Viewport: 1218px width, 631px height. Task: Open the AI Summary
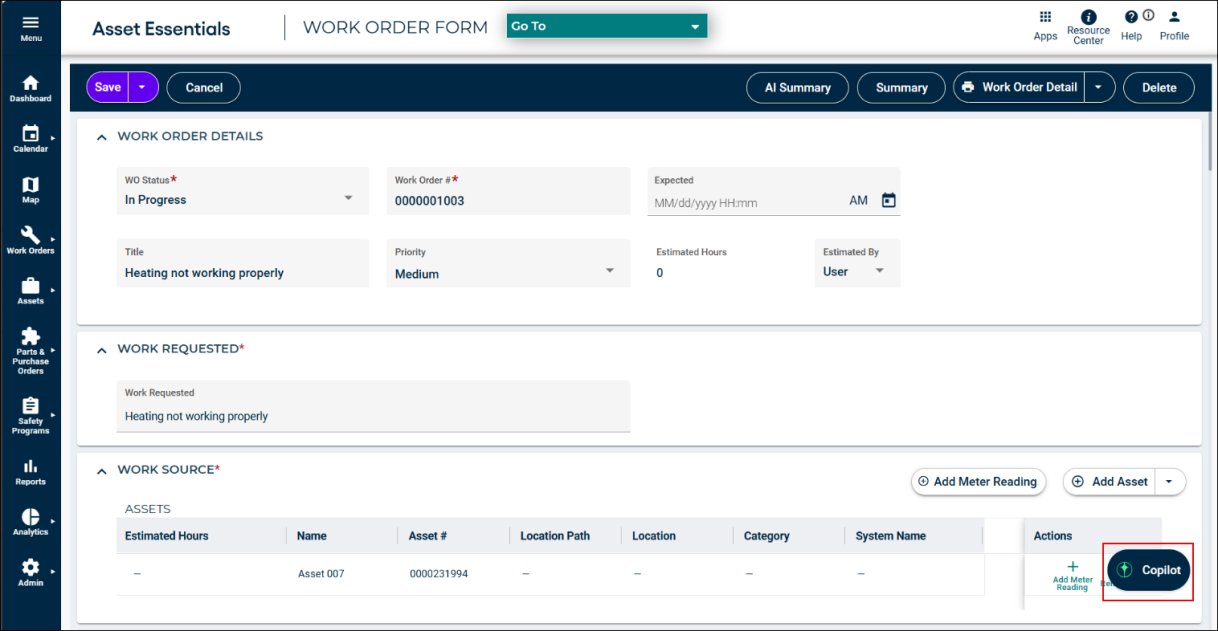tap(798, 88)
